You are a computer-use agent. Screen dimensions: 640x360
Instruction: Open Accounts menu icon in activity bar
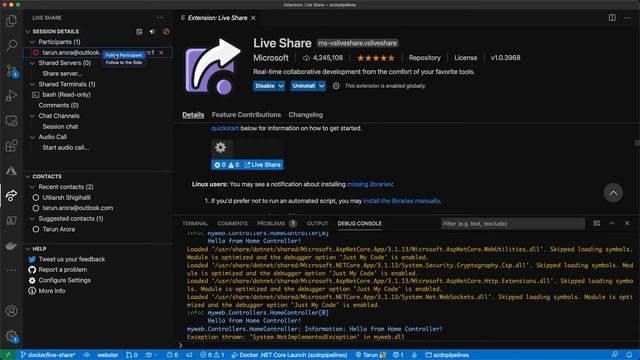click(11, 311)
